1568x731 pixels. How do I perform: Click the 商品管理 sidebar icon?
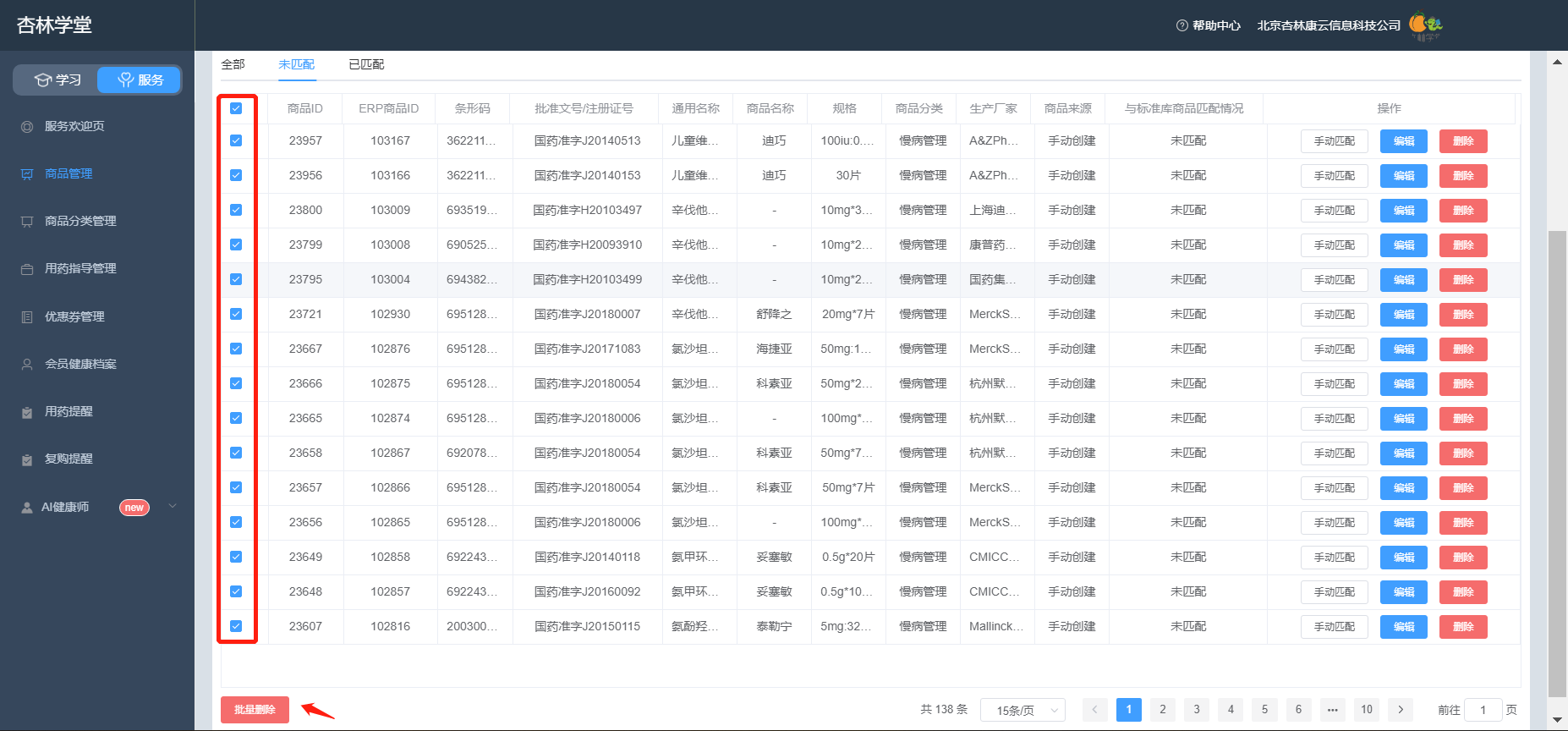click(x=27, y=173)
